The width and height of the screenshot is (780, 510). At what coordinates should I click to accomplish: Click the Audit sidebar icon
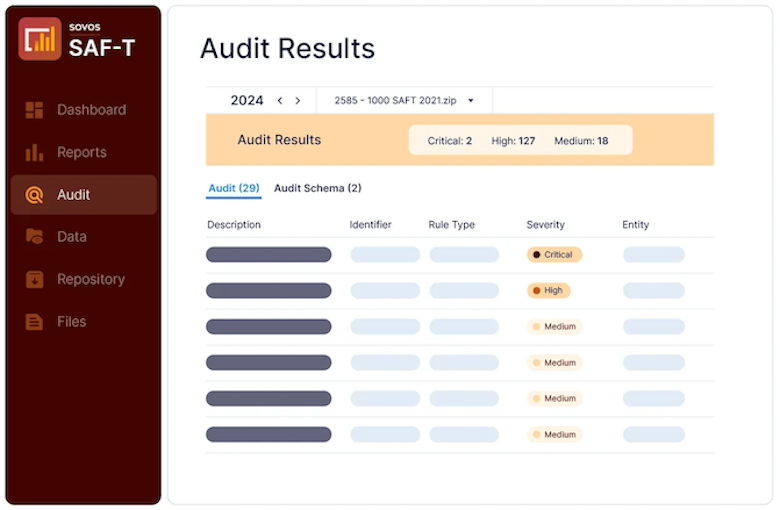tap(35, 195)
